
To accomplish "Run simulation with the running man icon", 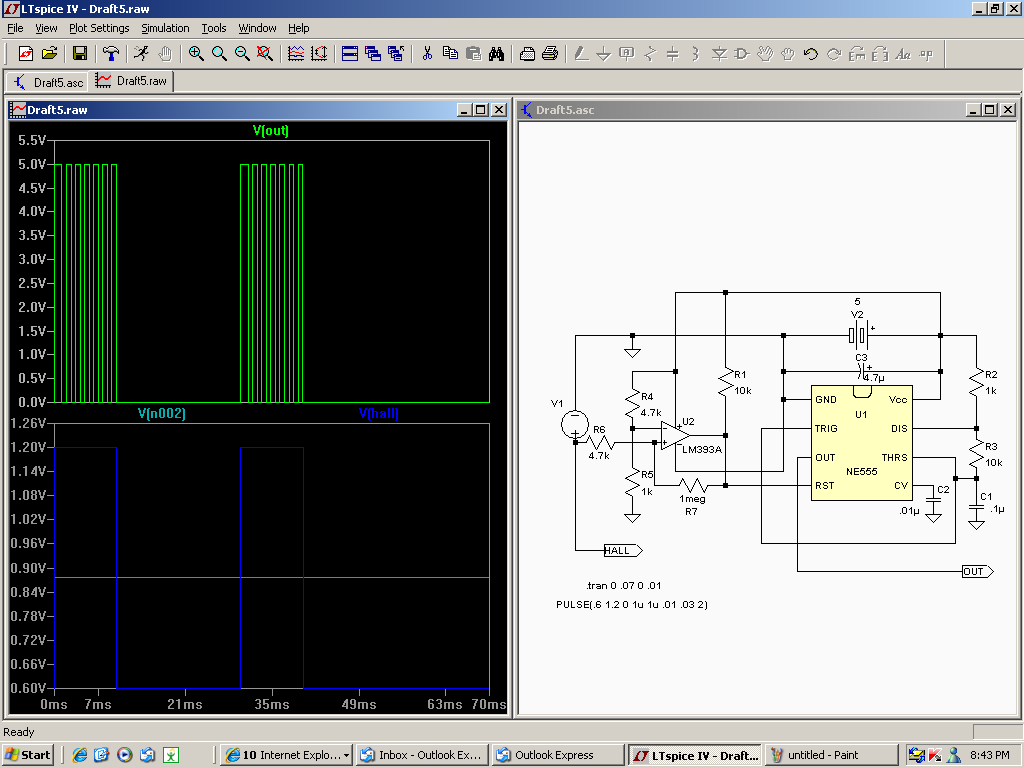I will point(142,54).
